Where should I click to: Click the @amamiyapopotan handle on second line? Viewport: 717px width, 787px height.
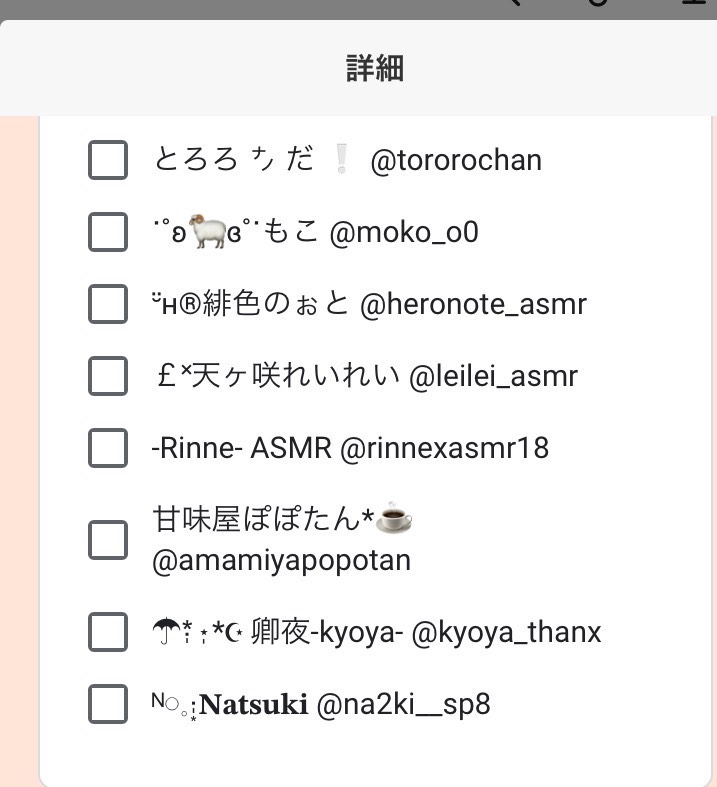[281, 560]
